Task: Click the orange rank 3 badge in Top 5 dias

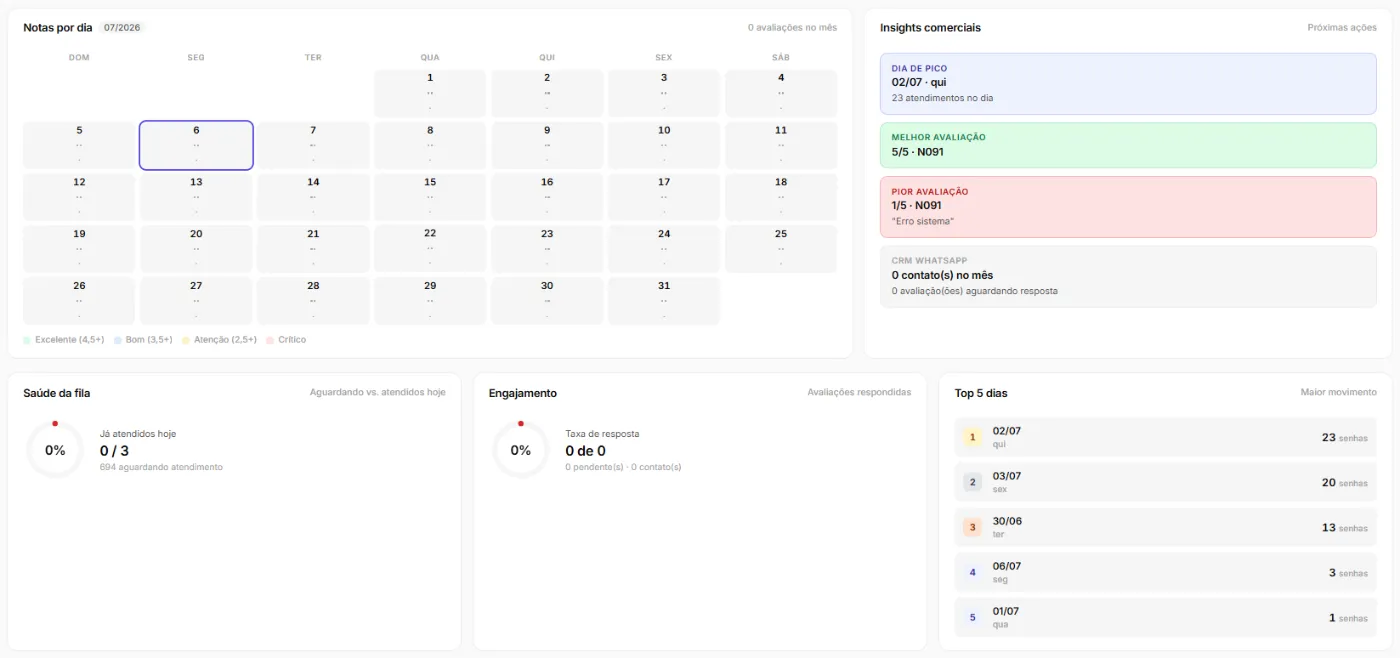Action: pos(972,527)
